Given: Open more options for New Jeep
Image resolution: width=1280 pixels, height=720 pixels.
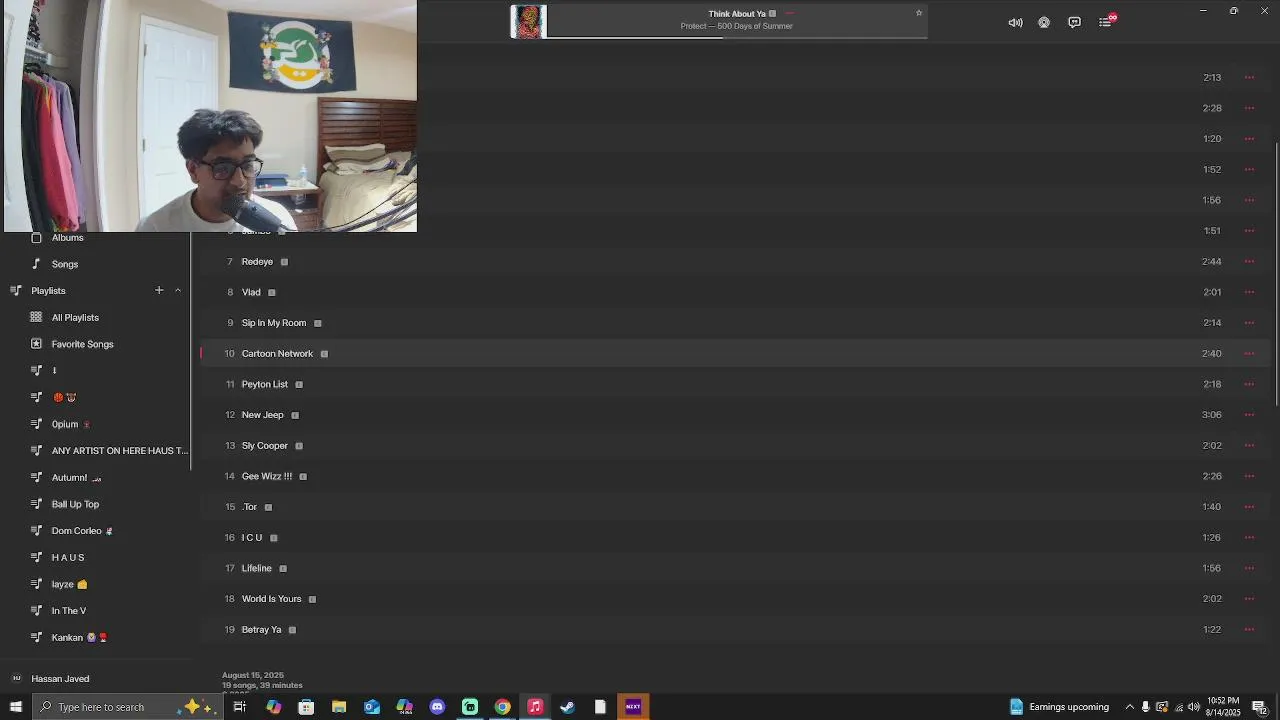Looking at the screenshot, I should (x=1249, y=415).
